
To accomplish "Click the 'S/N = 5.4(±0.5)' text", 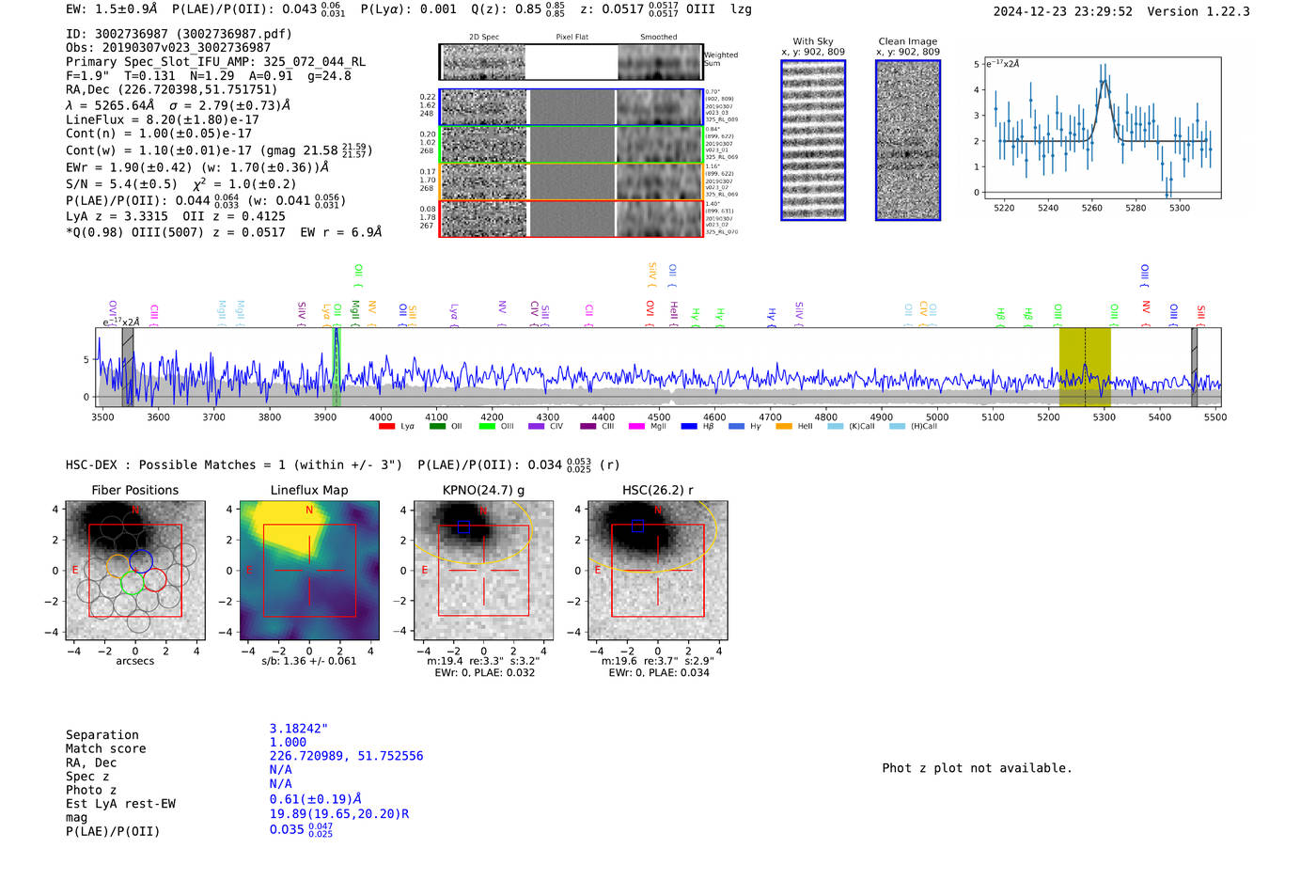I will (122, 184).
